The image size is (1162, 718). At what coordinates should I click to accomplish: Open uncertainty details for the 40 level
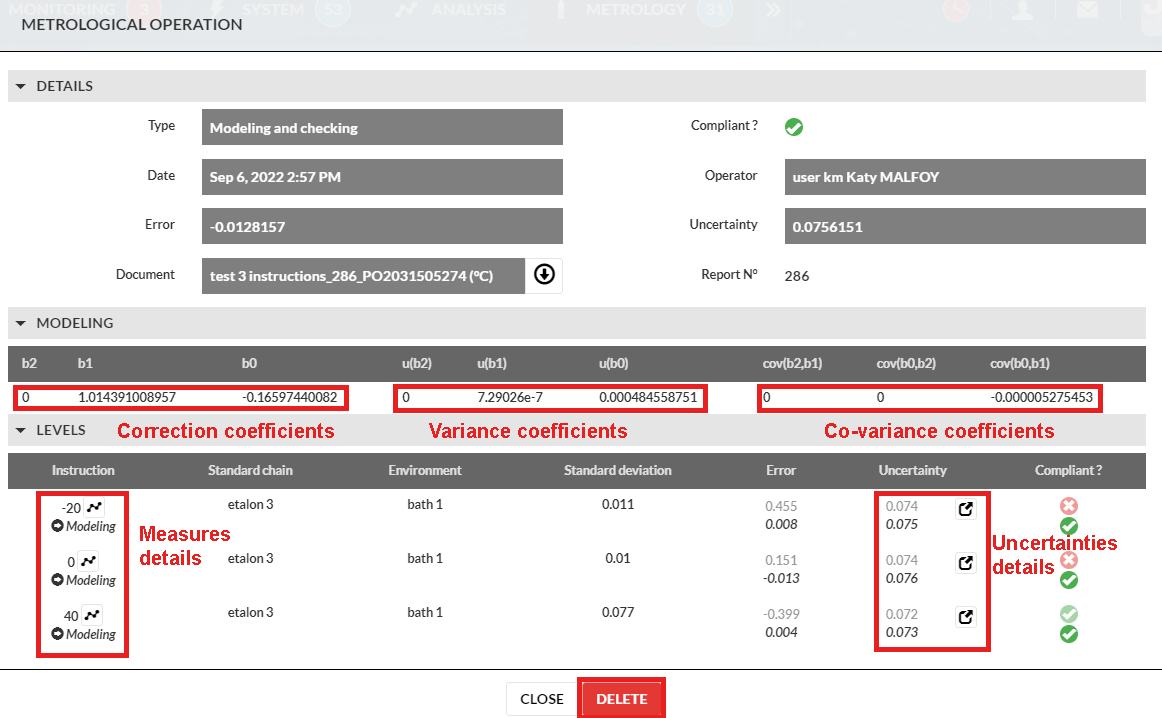(x=966, y=617)
